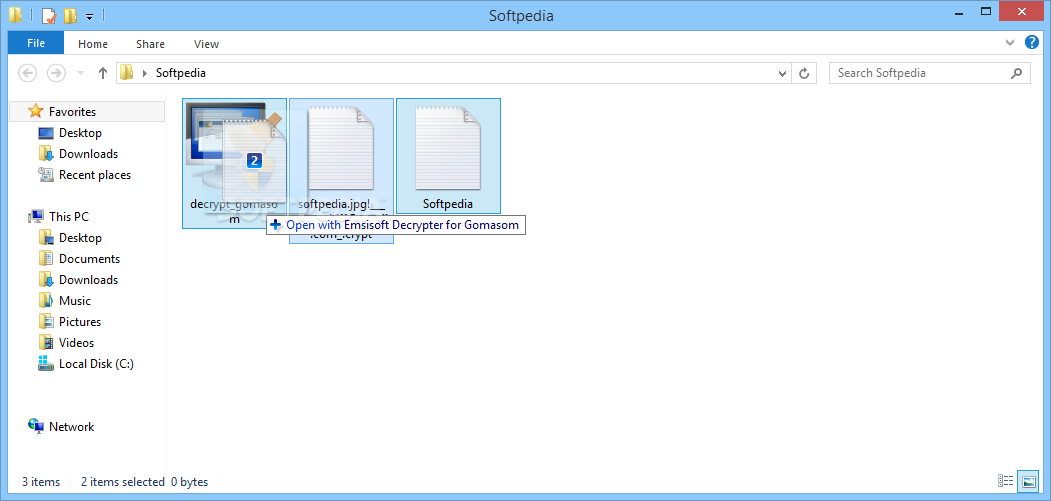Open Documents folder
This screenshot has width=1051, height=501.
[89, 259]
